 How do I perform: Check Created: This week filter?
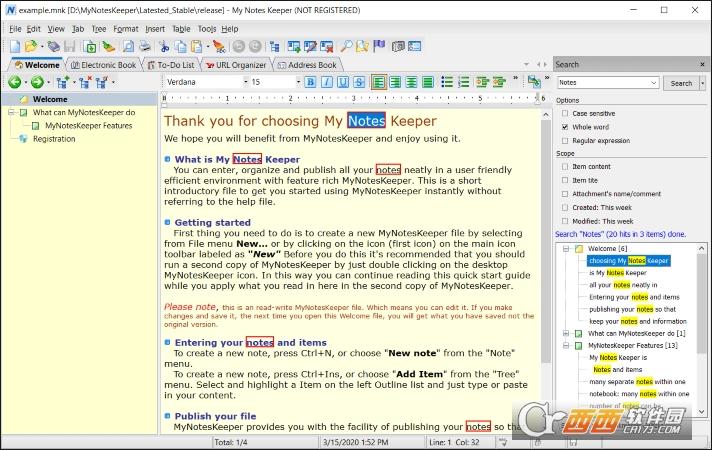(x=565, y=208)
